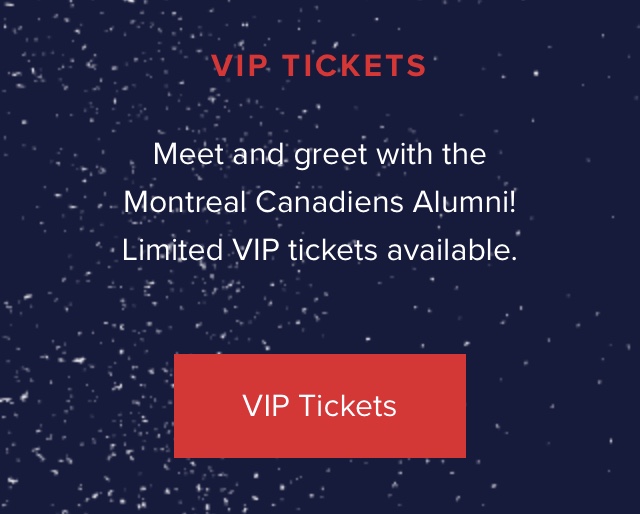Image resolution: width=640 pixels, height=514 pixels.
Task: Click 'TICKETS' in the red heading
Action: point(354,65)
